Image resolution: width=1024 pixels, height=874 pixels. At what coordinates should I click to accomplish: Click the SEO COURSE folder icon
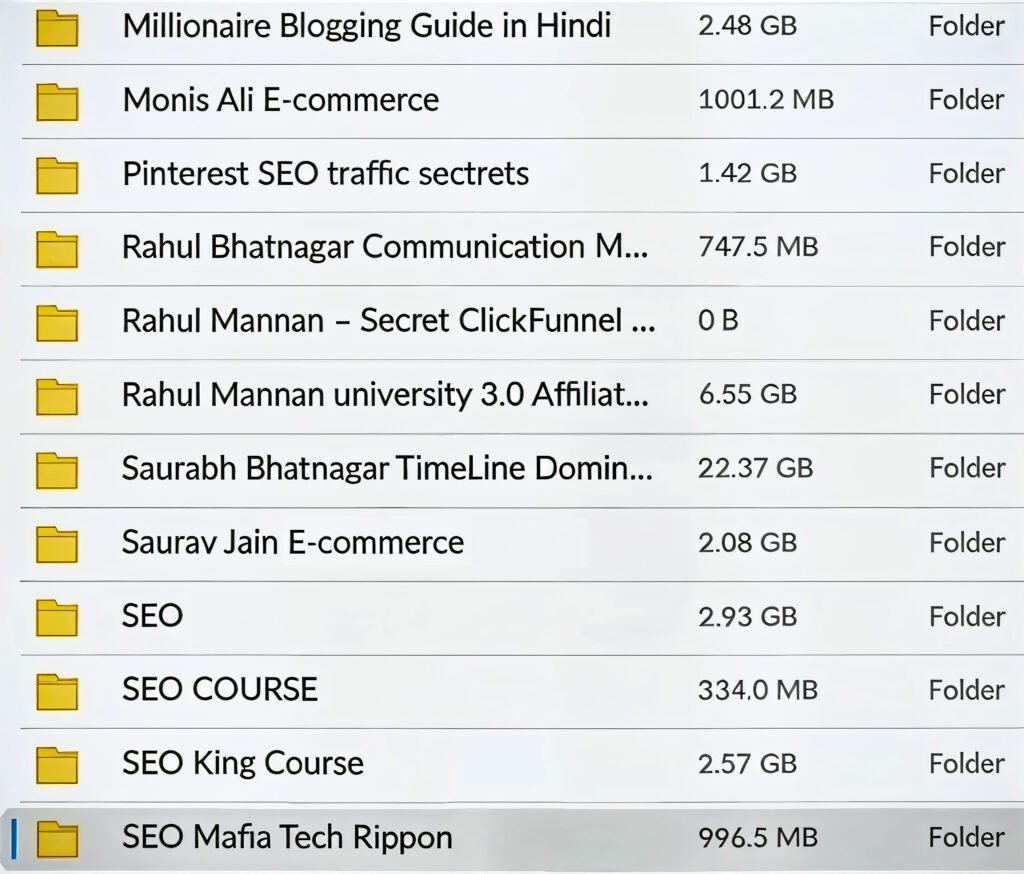coord(57,691)
